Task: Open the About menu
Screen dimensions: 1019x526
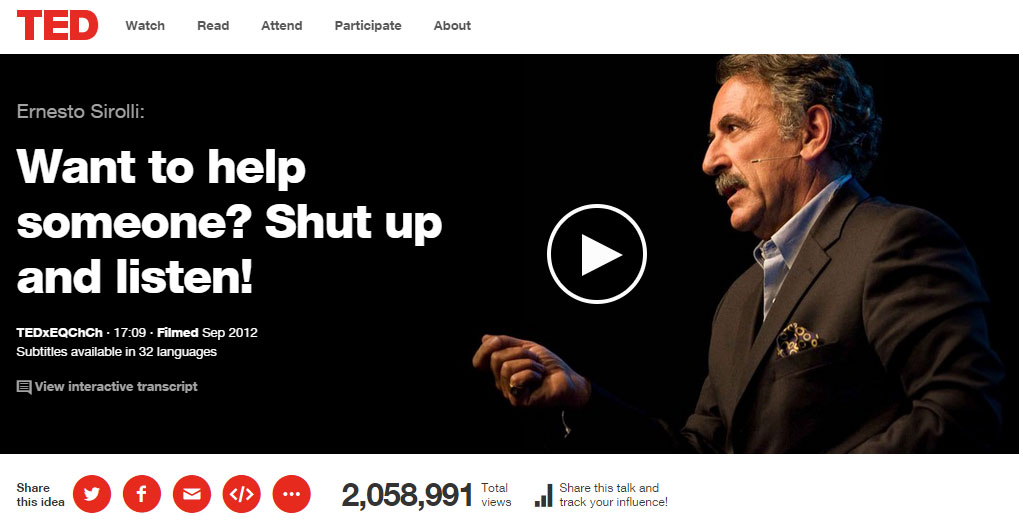Action: coord(452,26)
